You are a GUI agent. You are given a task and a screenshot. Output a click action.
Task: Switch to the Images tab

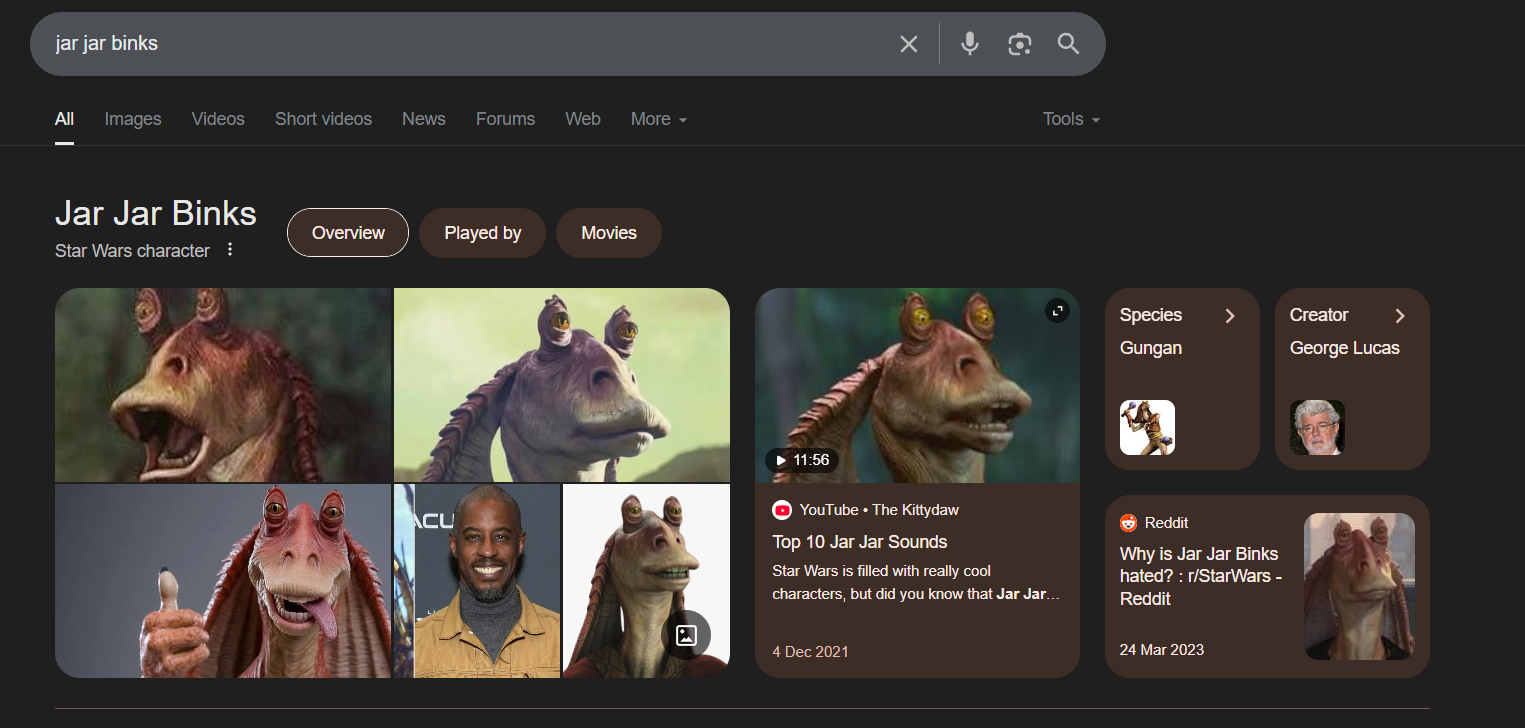133,119
